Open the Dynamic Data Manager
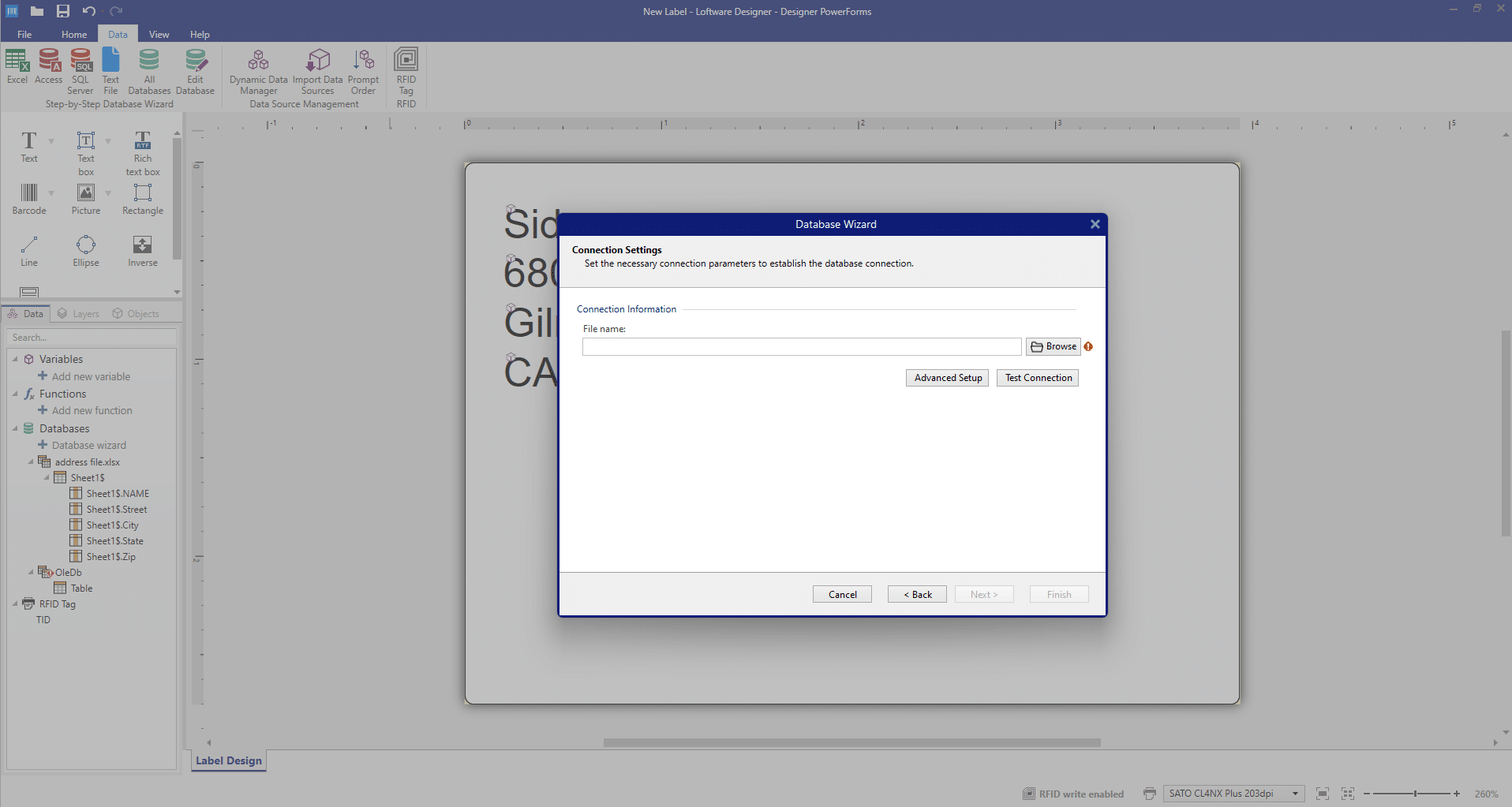The width and height of the screenshot is (1512, 807). [x=258, y=69]
